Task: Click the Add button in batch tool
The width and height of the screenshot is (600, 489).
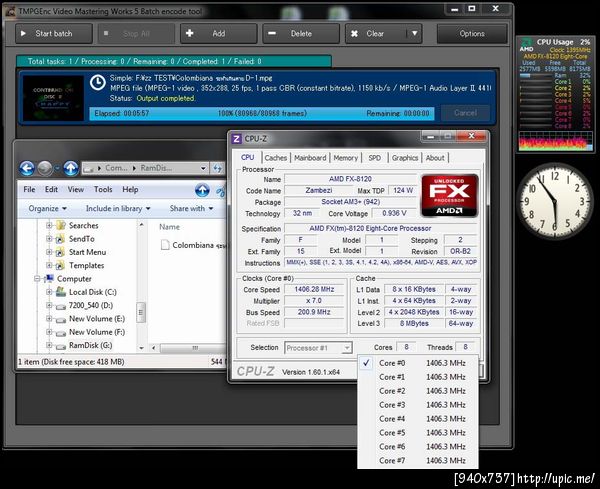Action: [218, 34]
